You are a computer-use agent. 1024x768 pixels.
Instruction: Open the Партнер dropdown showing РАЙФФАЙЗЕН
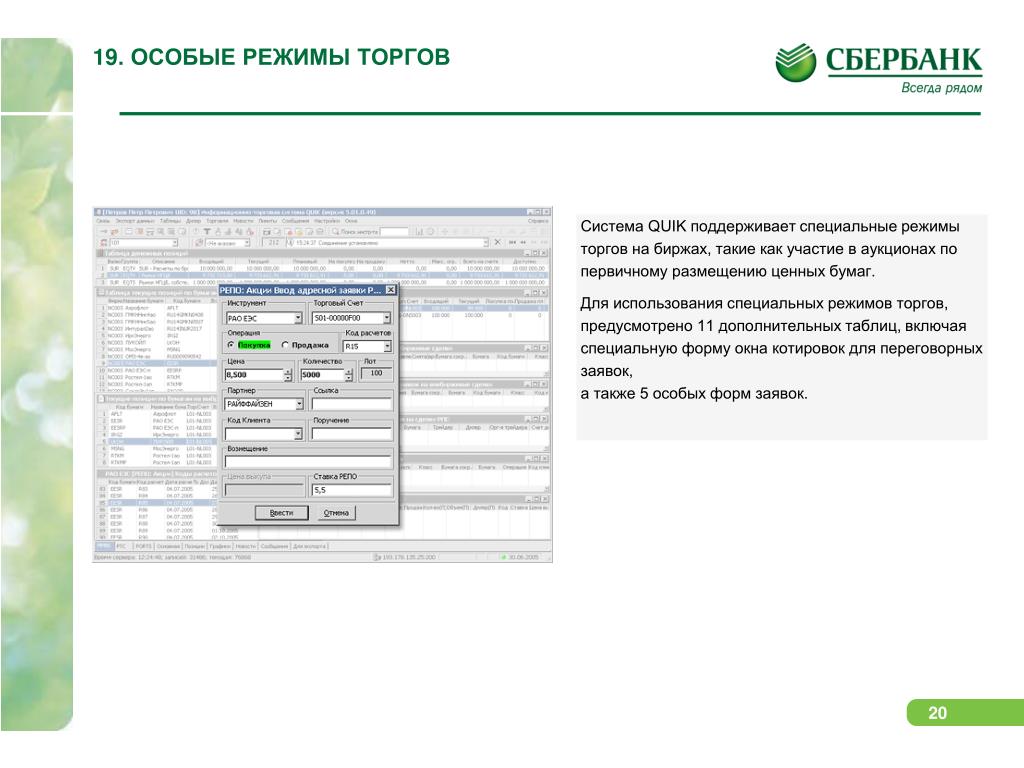(264, 404)
